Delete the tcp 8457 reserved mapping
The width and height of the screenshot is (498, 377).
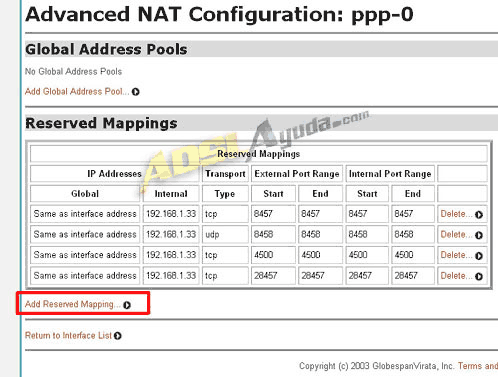point(456,214)
